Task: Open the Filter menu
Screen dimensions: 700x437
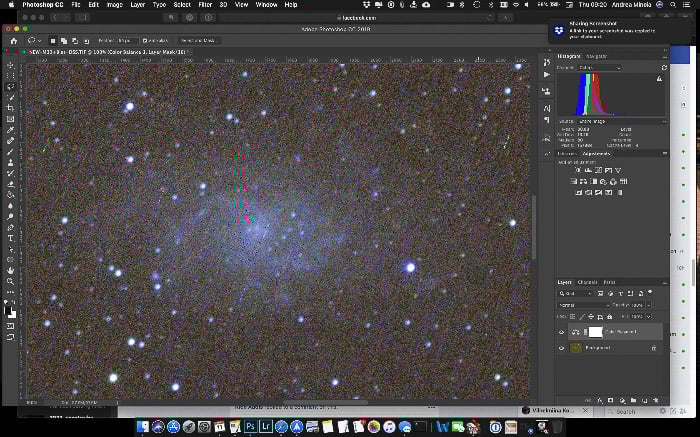Action: click(205, 4)
